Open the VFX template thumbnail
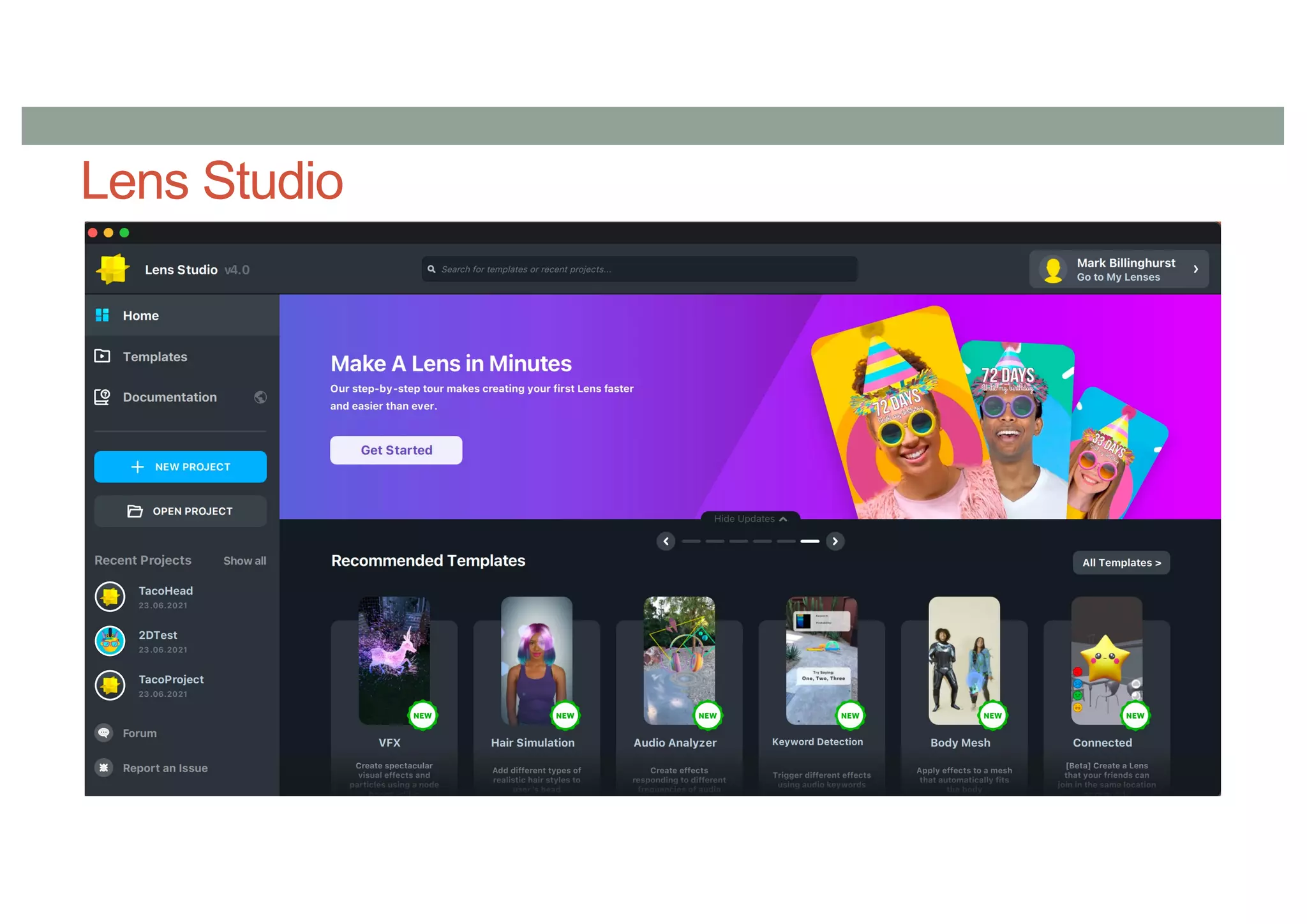This screenshot has height=924, width=1307. click(394, 660)
